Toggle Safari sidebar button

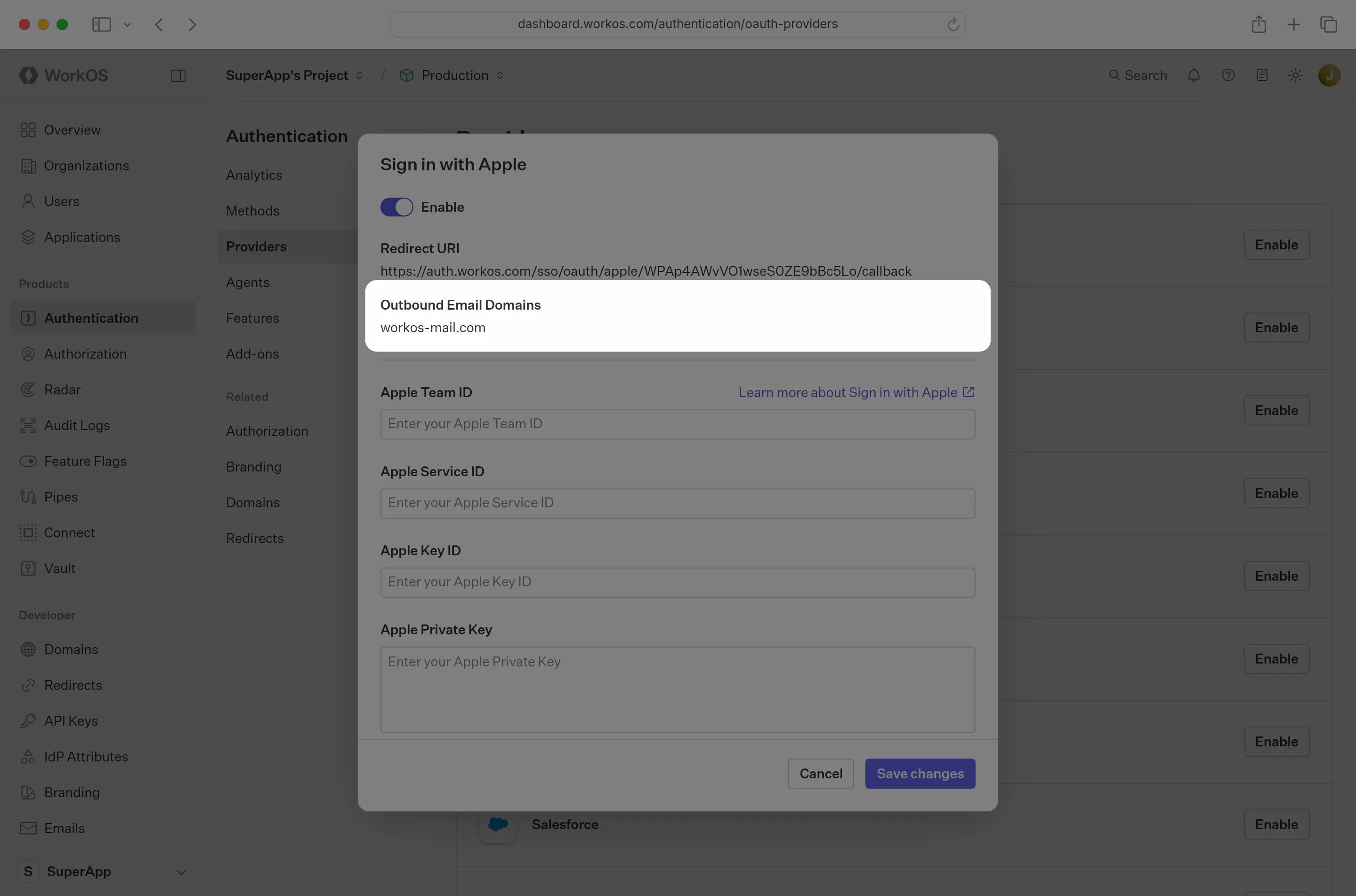101,24
